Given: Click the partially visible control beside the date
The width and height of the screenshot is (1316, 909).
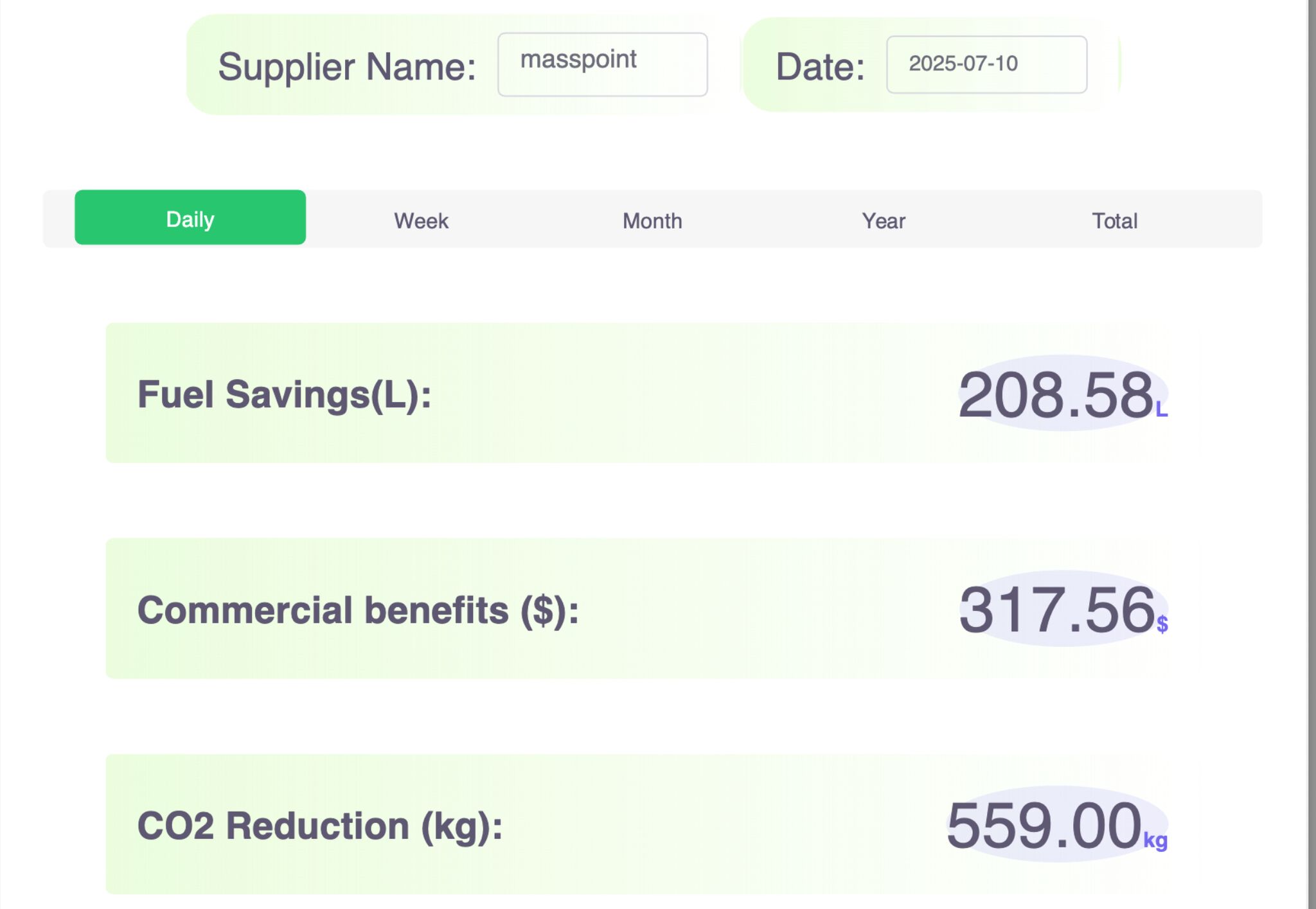Looking at the screenshot, I should (x=1118, y=64).
